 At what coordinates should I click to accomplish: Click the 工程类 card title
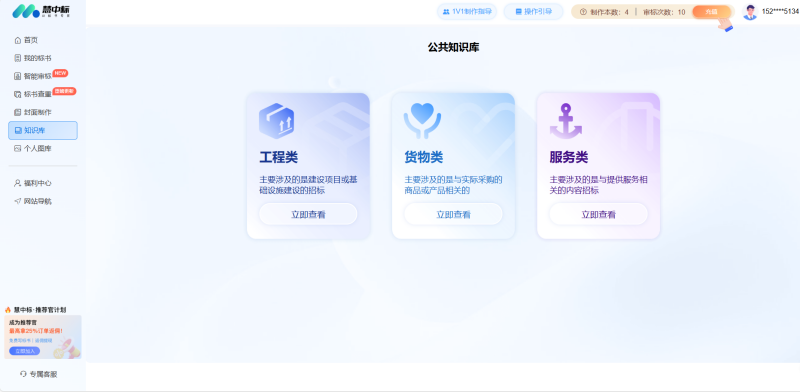279,157
